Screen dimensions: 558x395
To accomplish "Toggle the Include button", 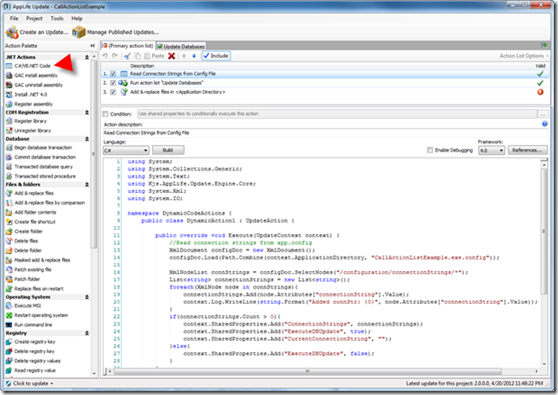I will (216, 56).
